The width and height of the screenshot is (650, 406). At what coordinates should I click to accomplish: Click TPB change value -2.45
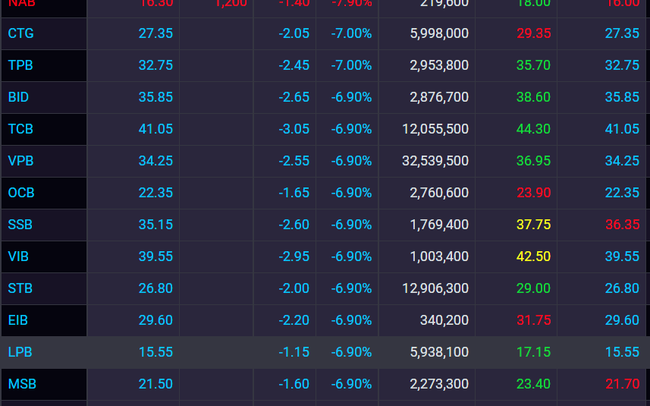pyautogui.click(x=294, y=65)
